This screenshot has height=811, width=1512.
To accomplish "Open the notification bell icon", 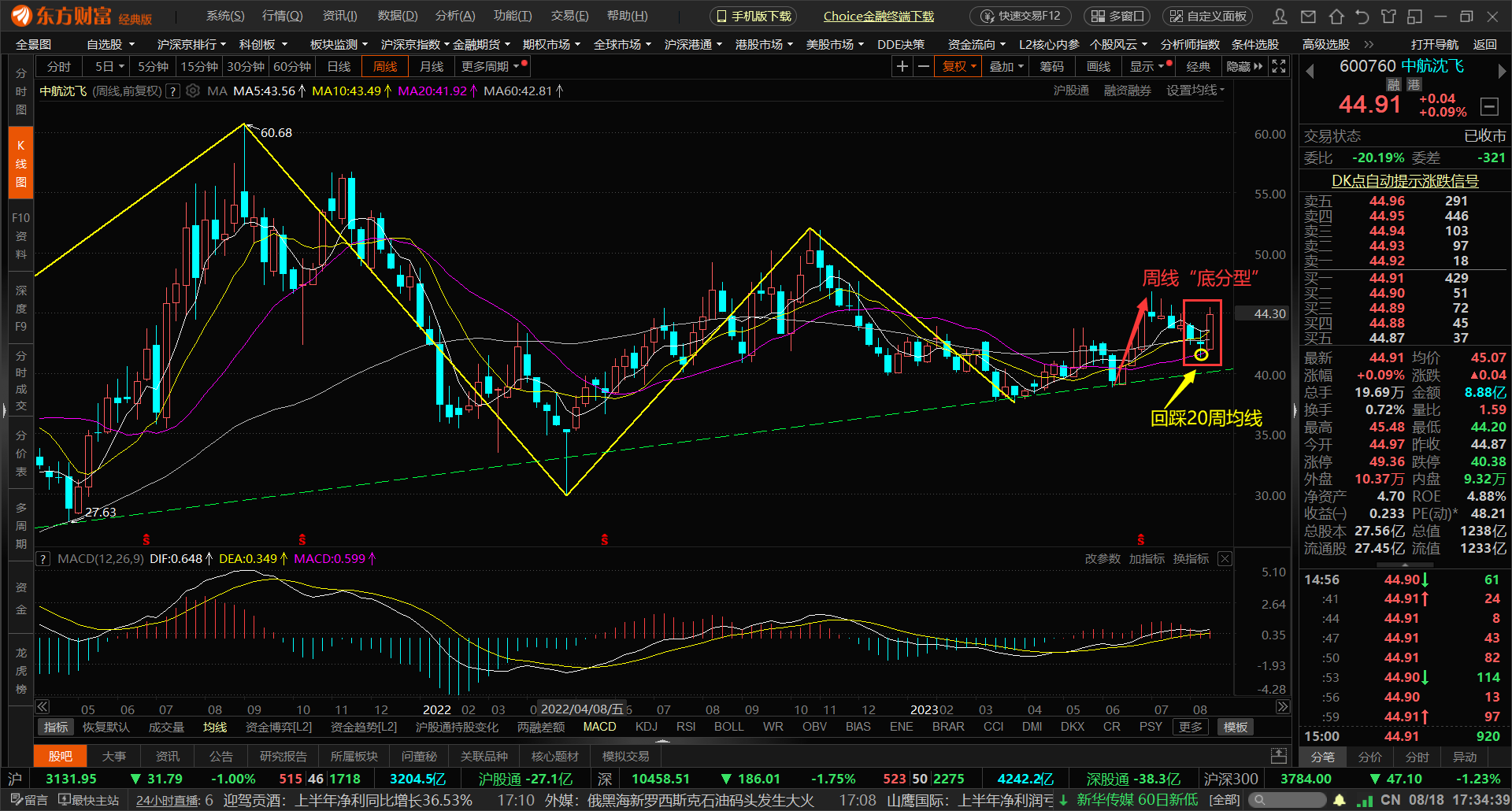I will click(1340, 801).
